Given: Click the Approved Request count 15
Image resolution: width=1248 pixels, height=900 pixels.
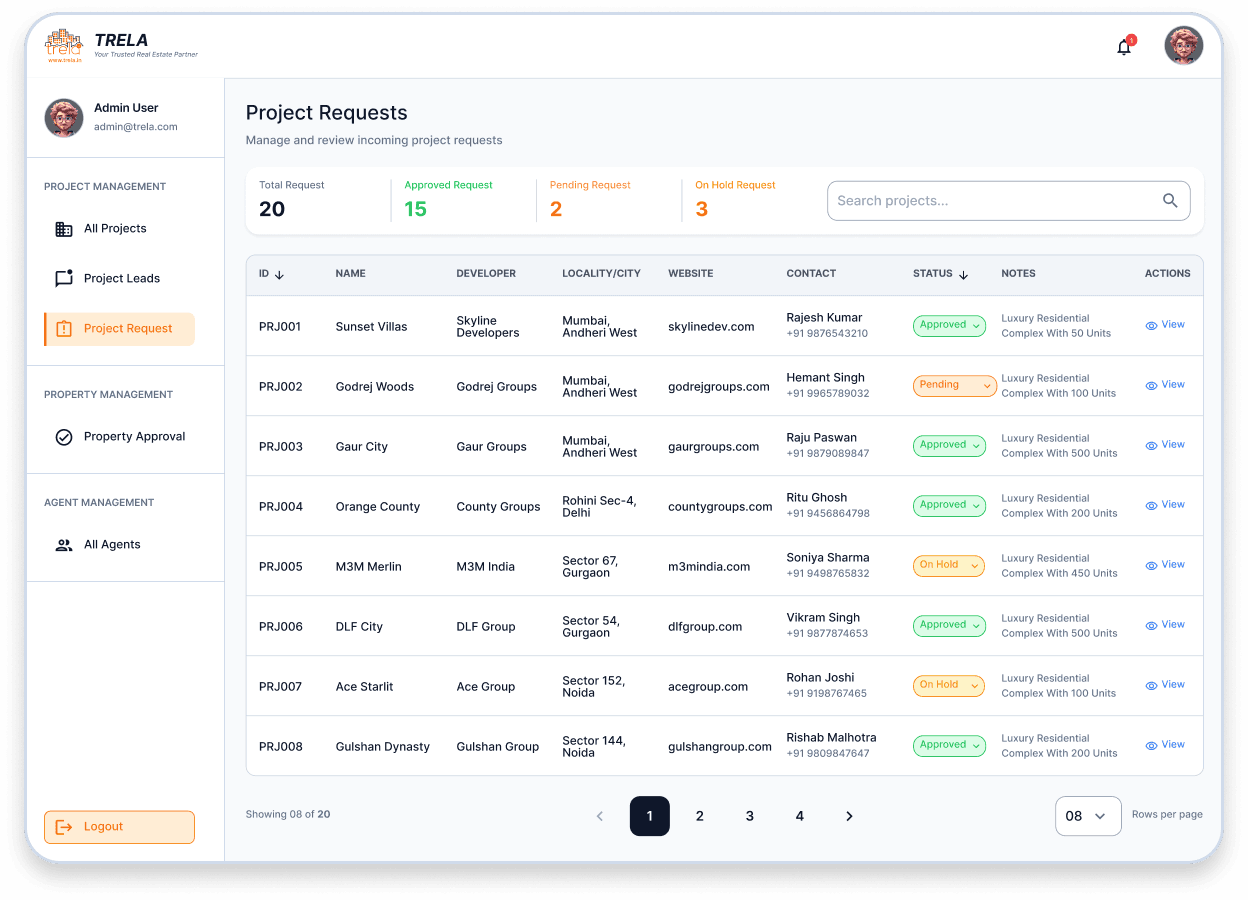Looking at the screenshot, I should pos(416,209).
